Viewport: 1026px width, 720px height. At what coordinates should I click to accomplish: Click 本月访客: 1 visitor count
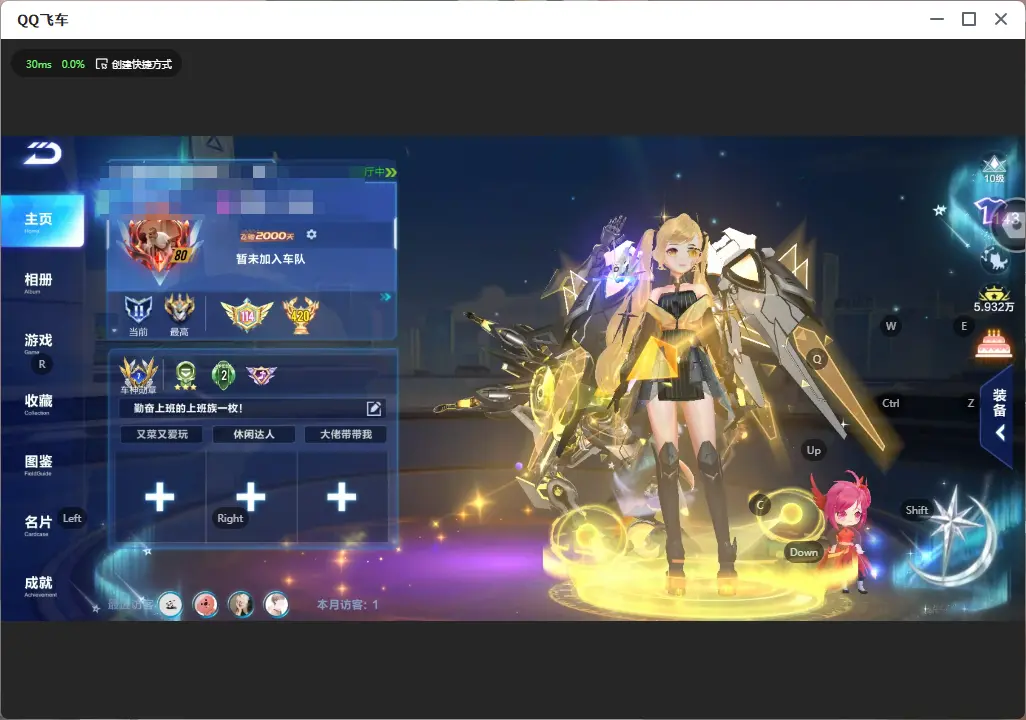click(x=347, y=605)
